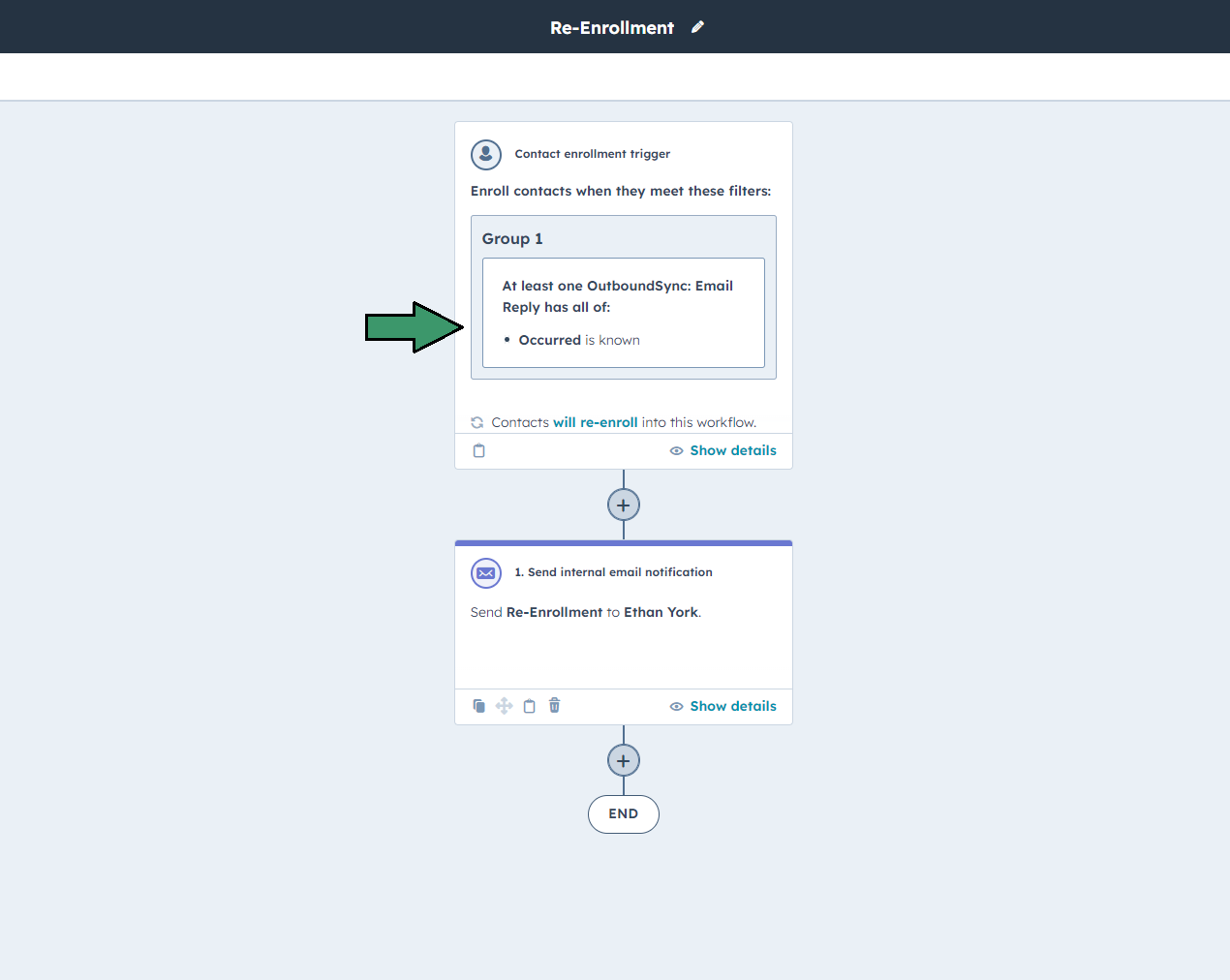
Task: Click 'Enroll contacts when they meet these filters' text
Action: pos(621,191)
